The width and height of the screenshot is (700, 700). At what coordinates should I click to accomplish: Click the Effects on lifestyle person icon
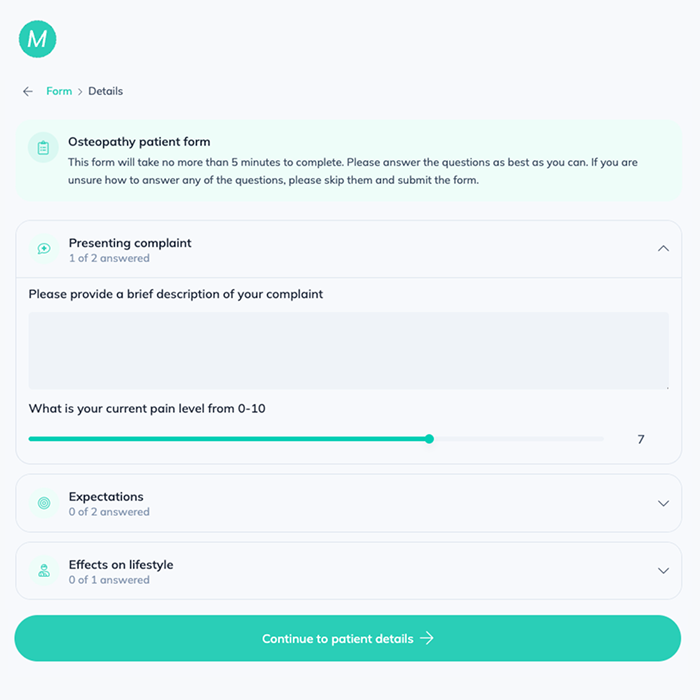44,571
